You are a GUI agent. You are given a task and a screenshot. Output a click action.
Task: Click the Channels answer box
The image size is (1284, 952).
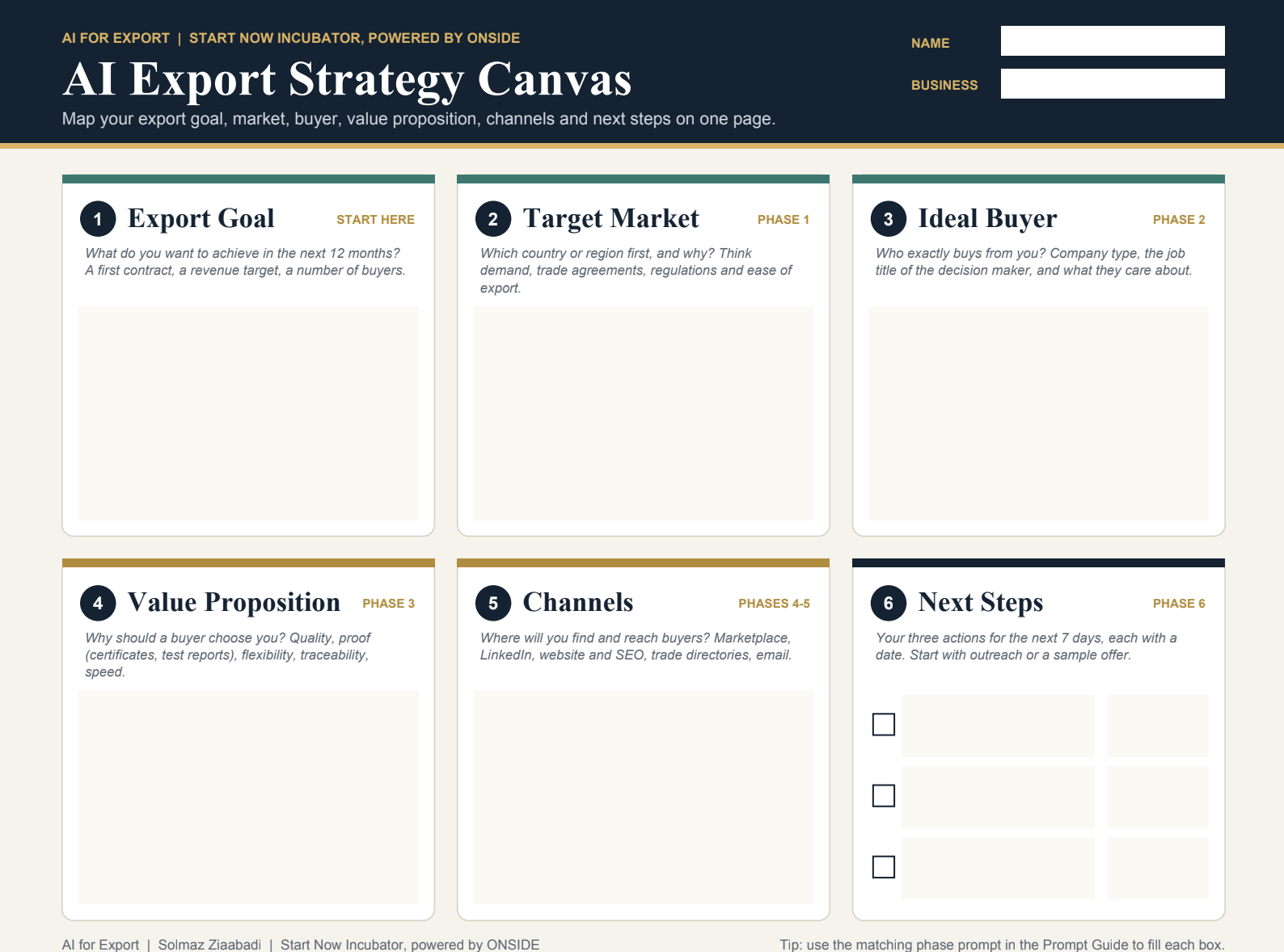pyautogui.click(x=644, y=798)
